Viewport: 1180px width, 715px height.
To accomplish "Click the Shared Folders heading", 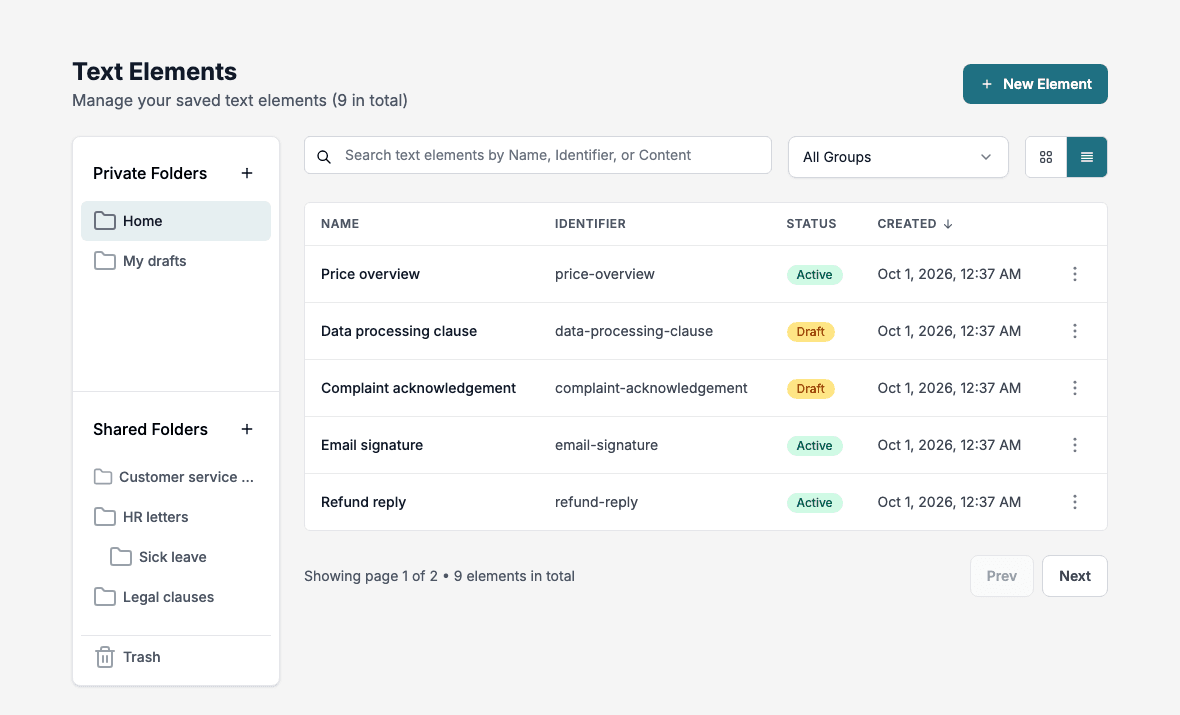I will coord(151,429).
